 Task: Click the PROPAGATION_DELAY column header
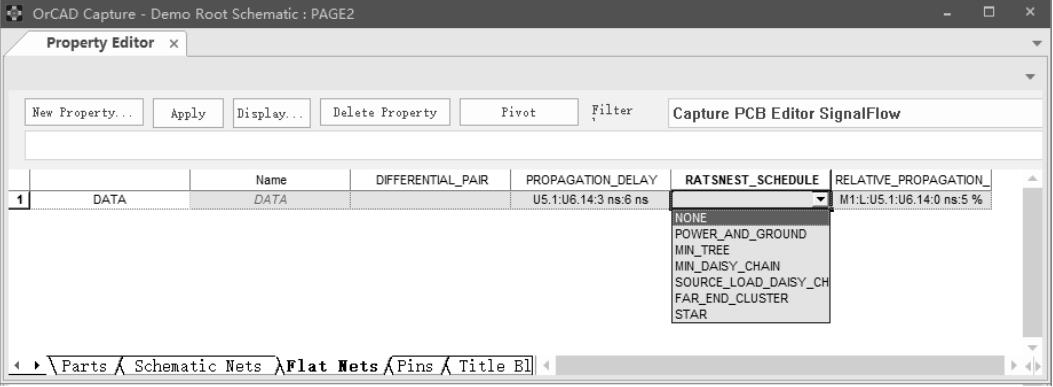pyautogui.click(x=591, y=180)
